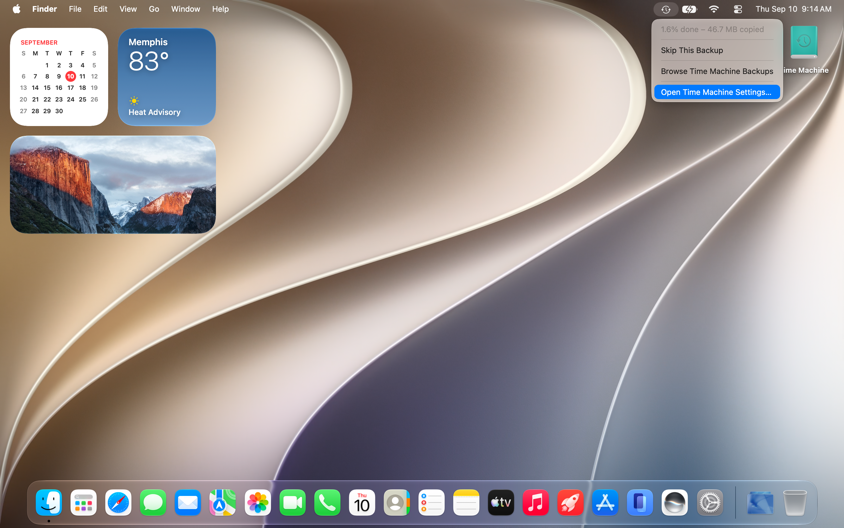Open the Apple menu
The image size is (844, 528).
[16, 9]
